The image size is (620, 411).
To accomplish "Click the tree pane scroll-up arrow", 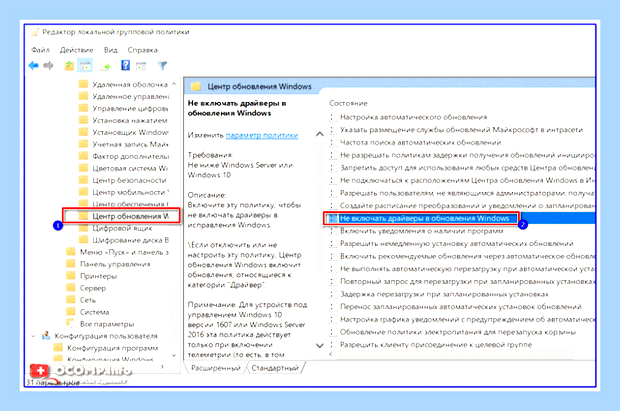I will (x=174, y=84).
